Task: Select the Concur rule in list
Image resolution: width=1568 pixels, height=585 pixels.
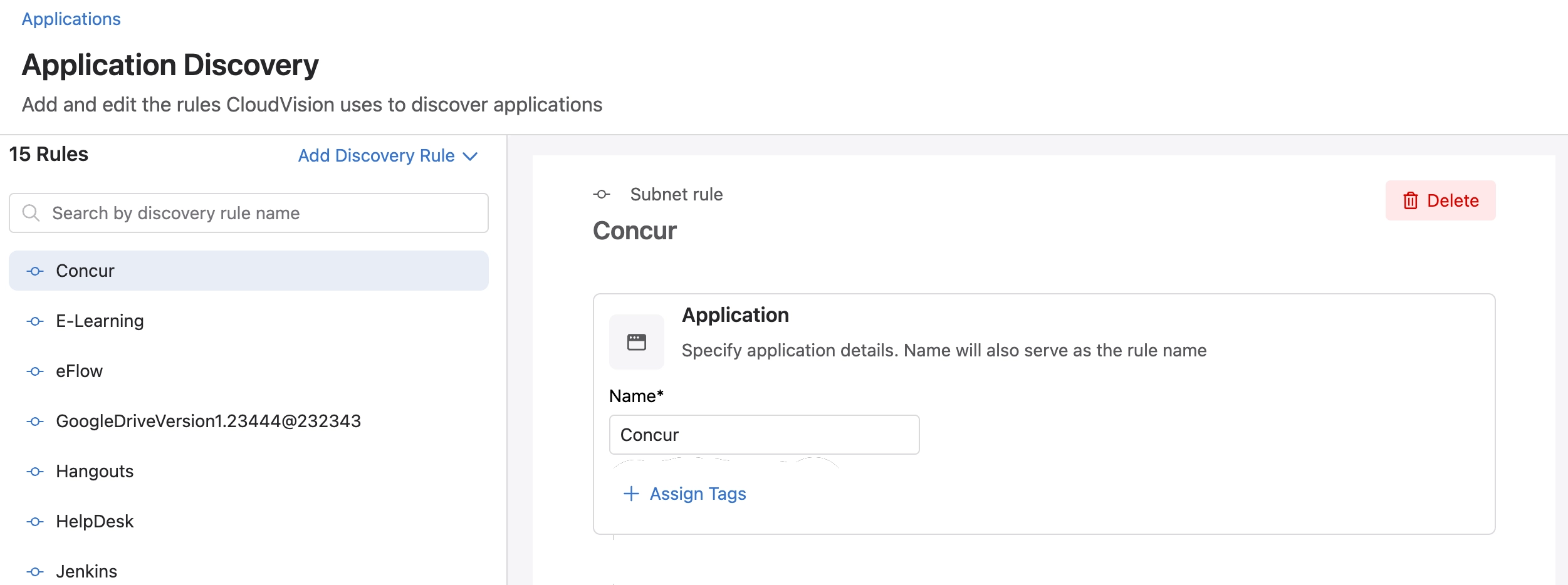Action: (x=249, y=271)
